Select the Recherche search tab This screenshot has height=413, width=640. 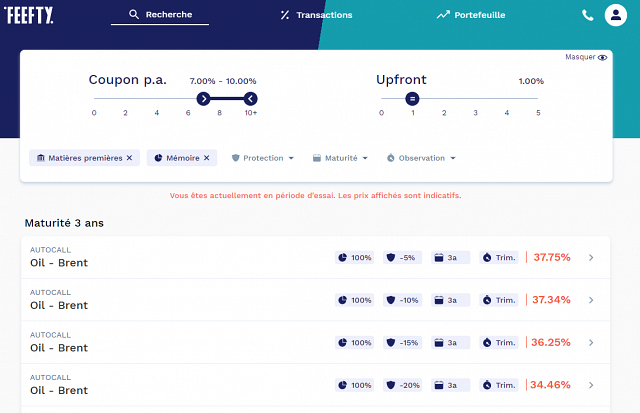[166, 15]
